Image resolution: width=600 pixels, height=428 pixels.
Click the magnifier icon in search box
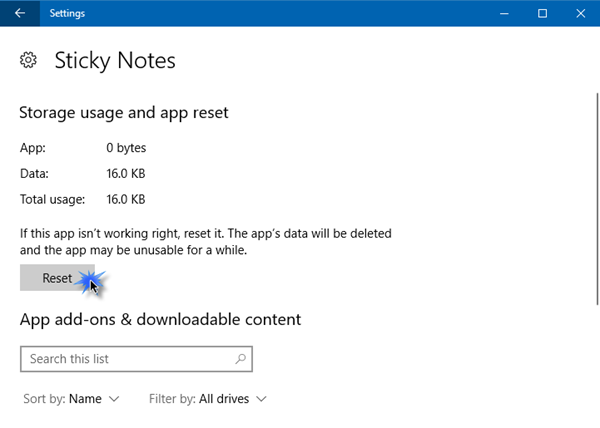pos(240,359)
